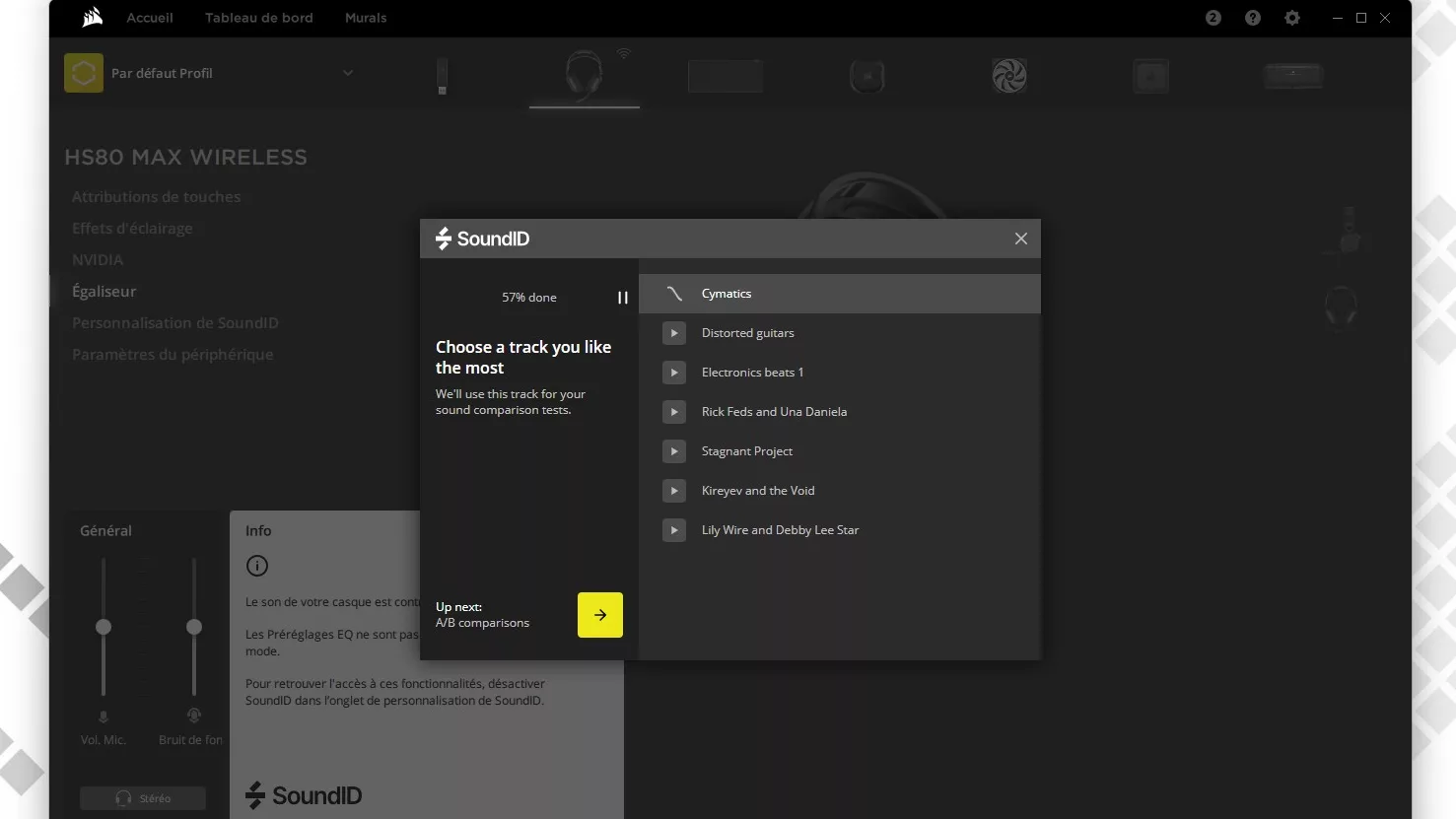Click the 57% done progress text
1456x819 pixels.
coord(529,298)
